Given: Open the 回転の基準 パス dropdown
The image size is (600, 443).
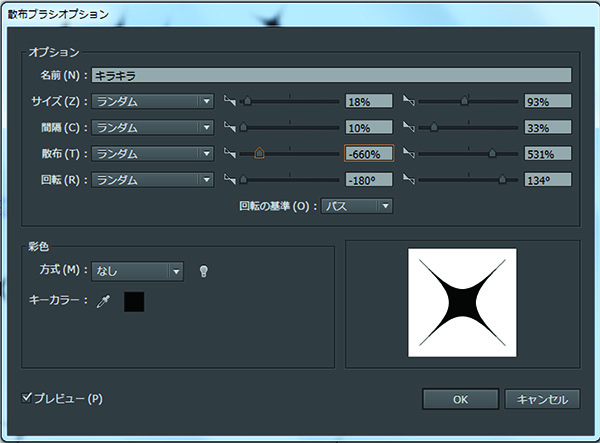Looking at the screenshot, I should 357,206.
